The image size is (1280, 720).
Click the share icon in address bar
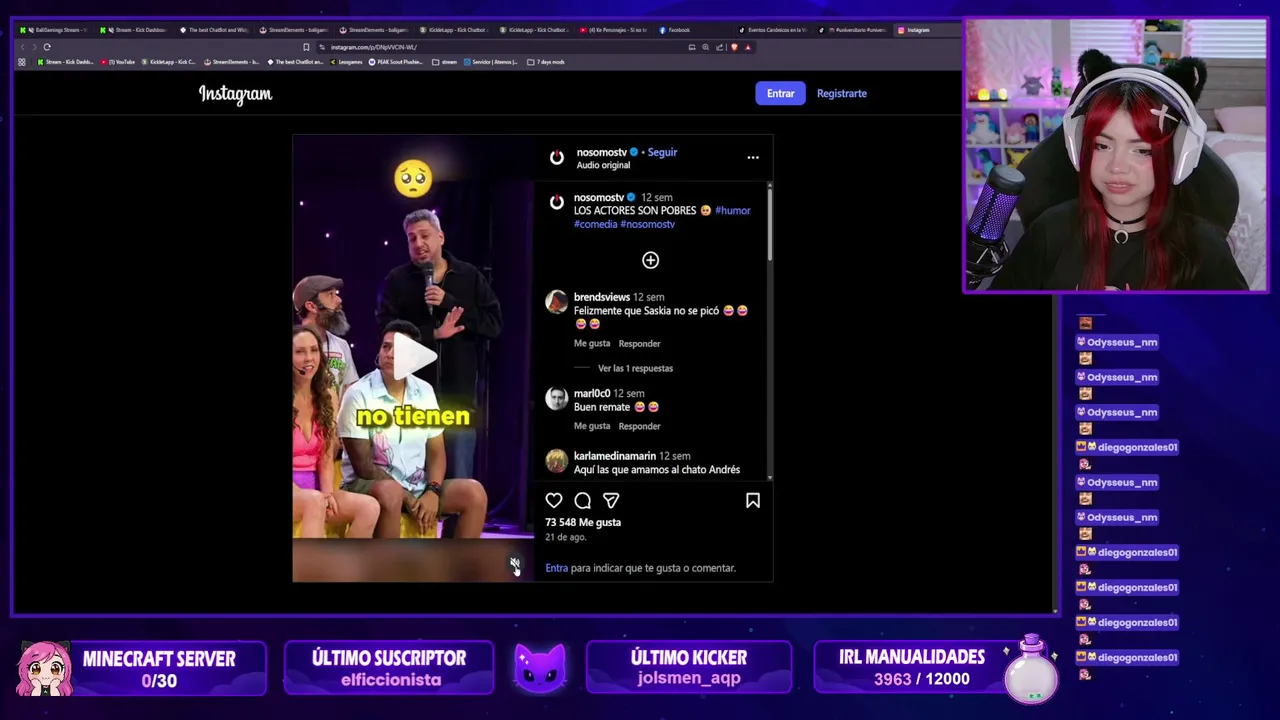click(719, 47)
